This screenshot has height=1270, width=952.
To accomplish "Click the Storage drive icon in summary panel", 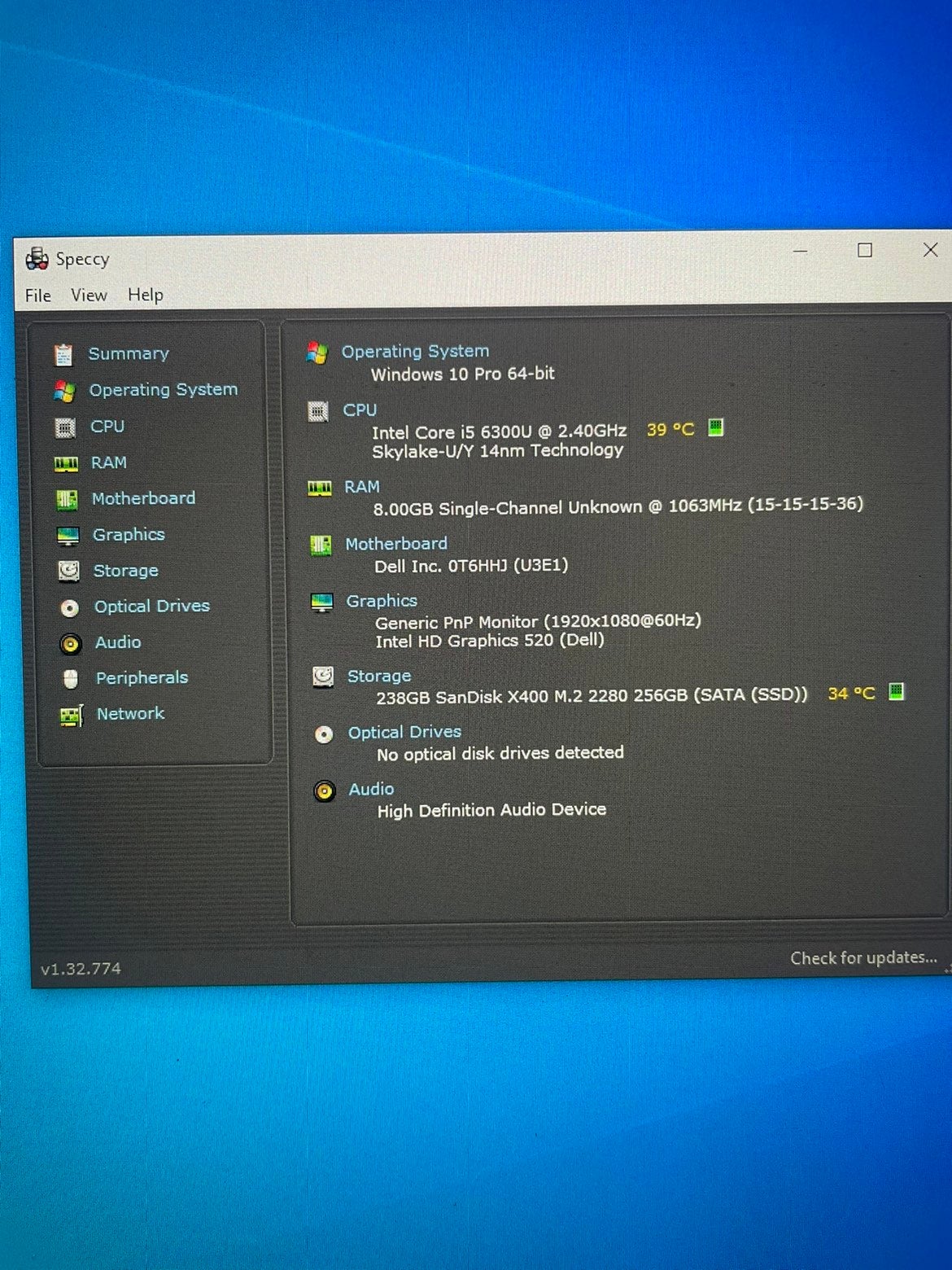I will coord(323,677).
